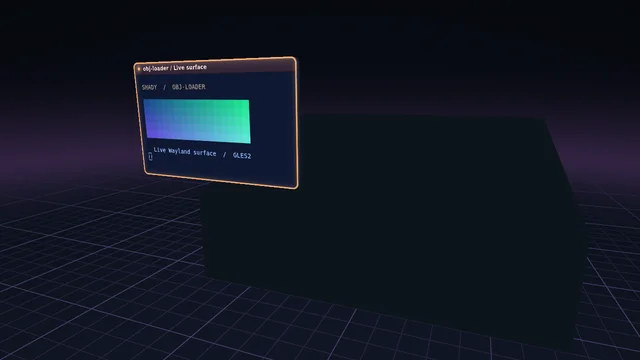The width and height of the screenshot is (640, 360).
Task: Click the 'obj-loader / Live surface' window title
Action: (175, 68)
